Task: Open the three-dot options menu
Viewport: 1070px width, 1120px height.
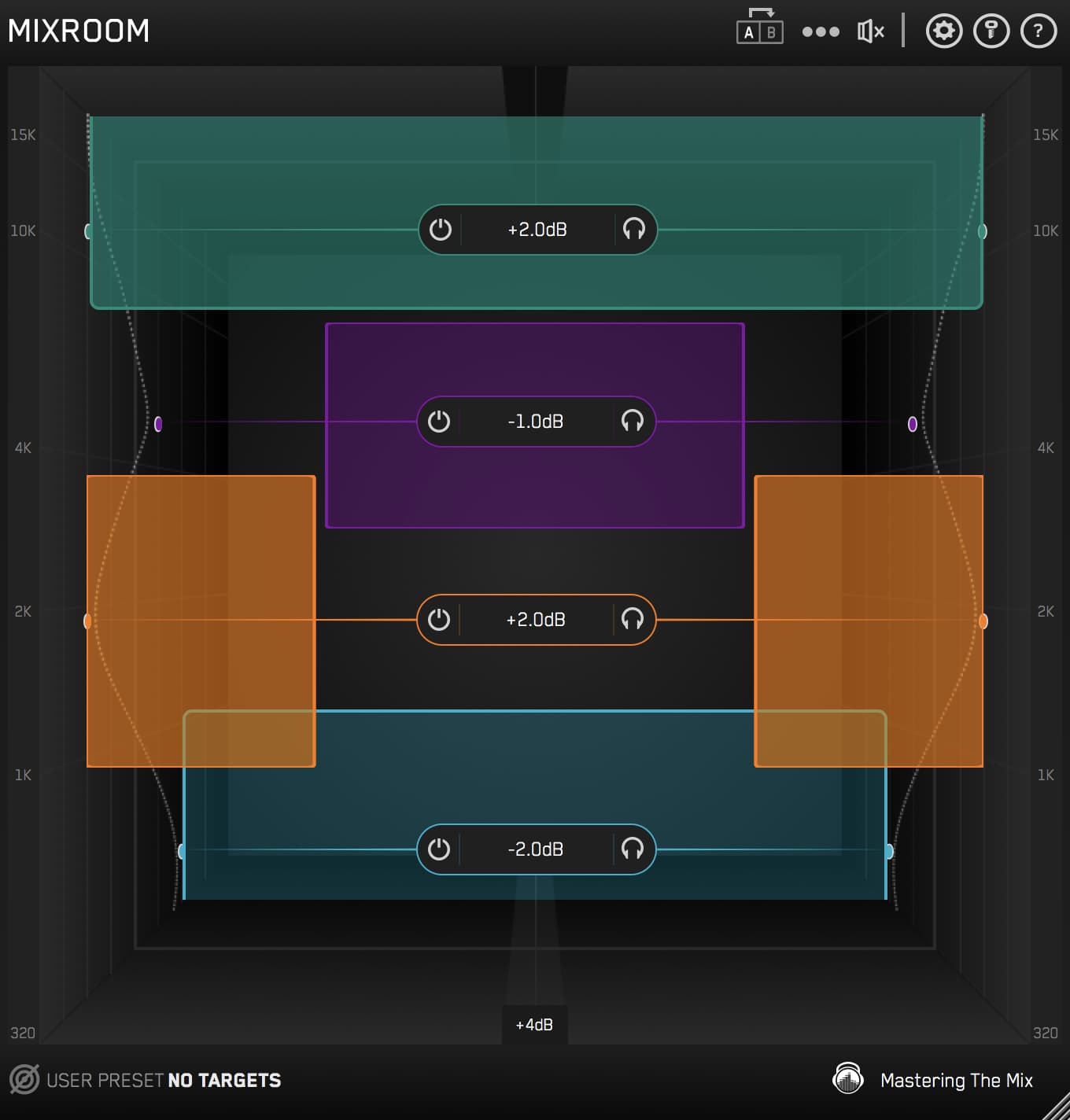Action: (821, 31)
